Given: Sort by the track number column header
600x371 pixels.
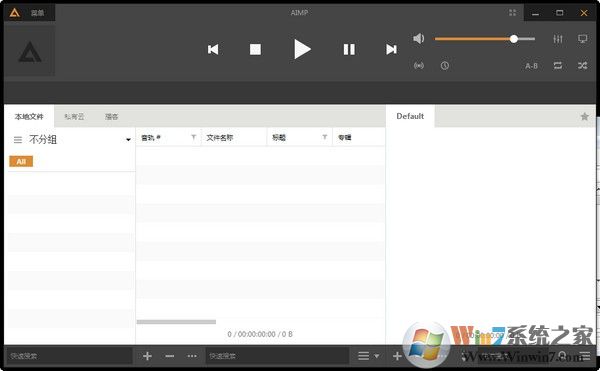Looking at the screenshot, I should pyautogui.click(x=150, y=137).
